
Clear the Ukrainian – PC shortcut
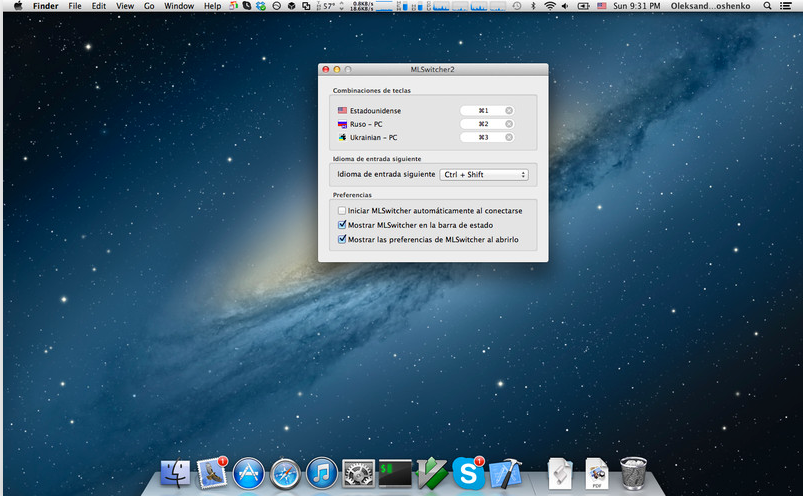(509, 137)
